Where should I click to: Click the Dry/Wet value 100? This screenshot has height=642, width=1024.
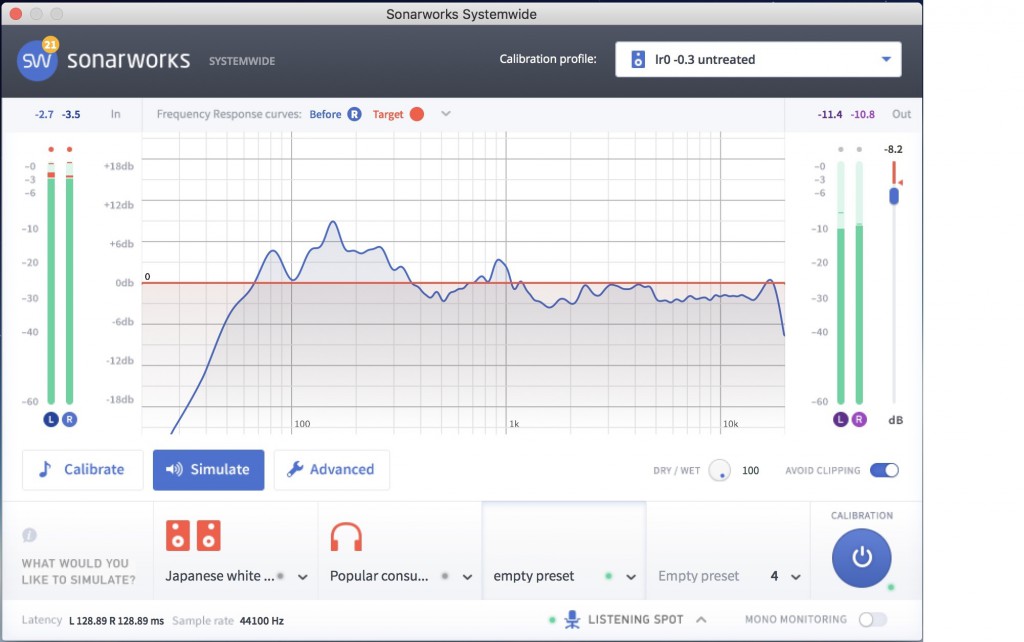(750, 470)
